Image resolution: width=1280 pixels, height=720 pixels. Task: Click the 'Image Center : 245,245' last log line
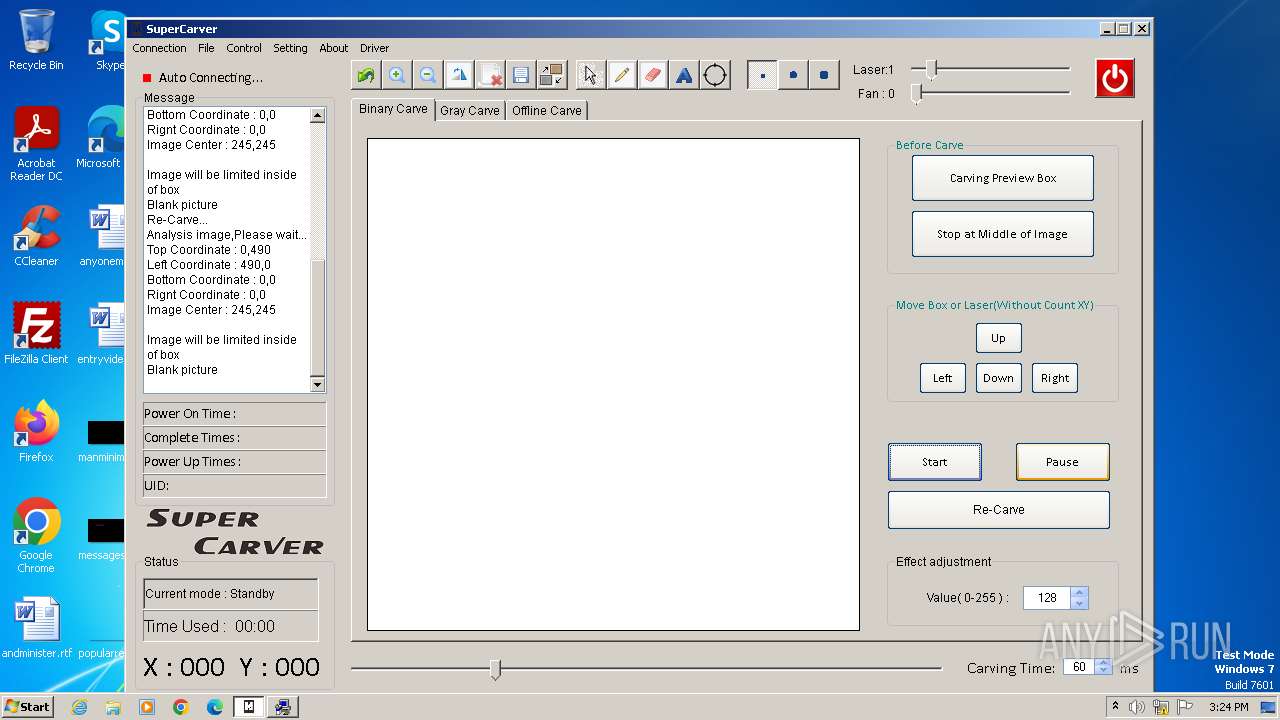211,310
